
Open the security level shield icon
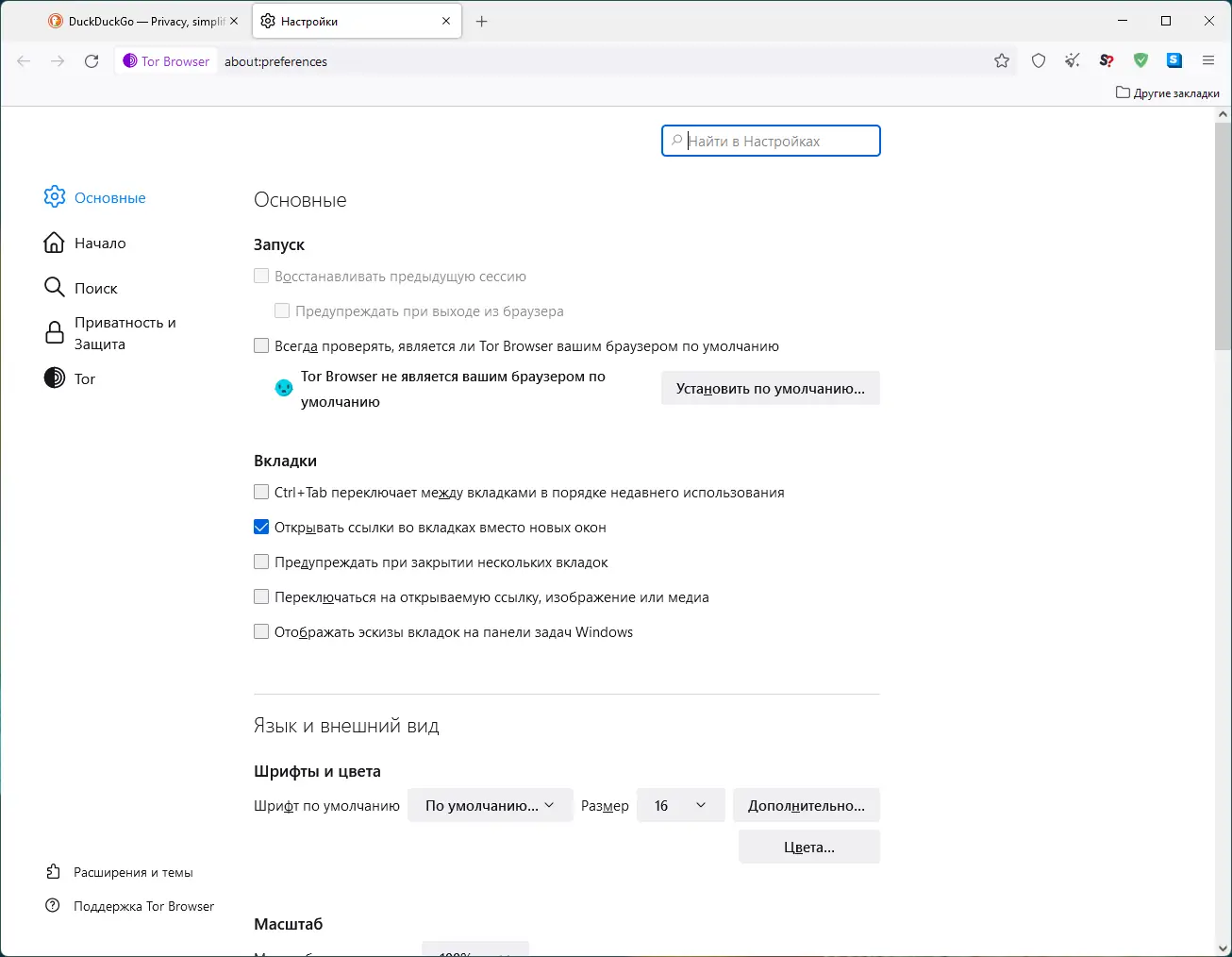1039,61
